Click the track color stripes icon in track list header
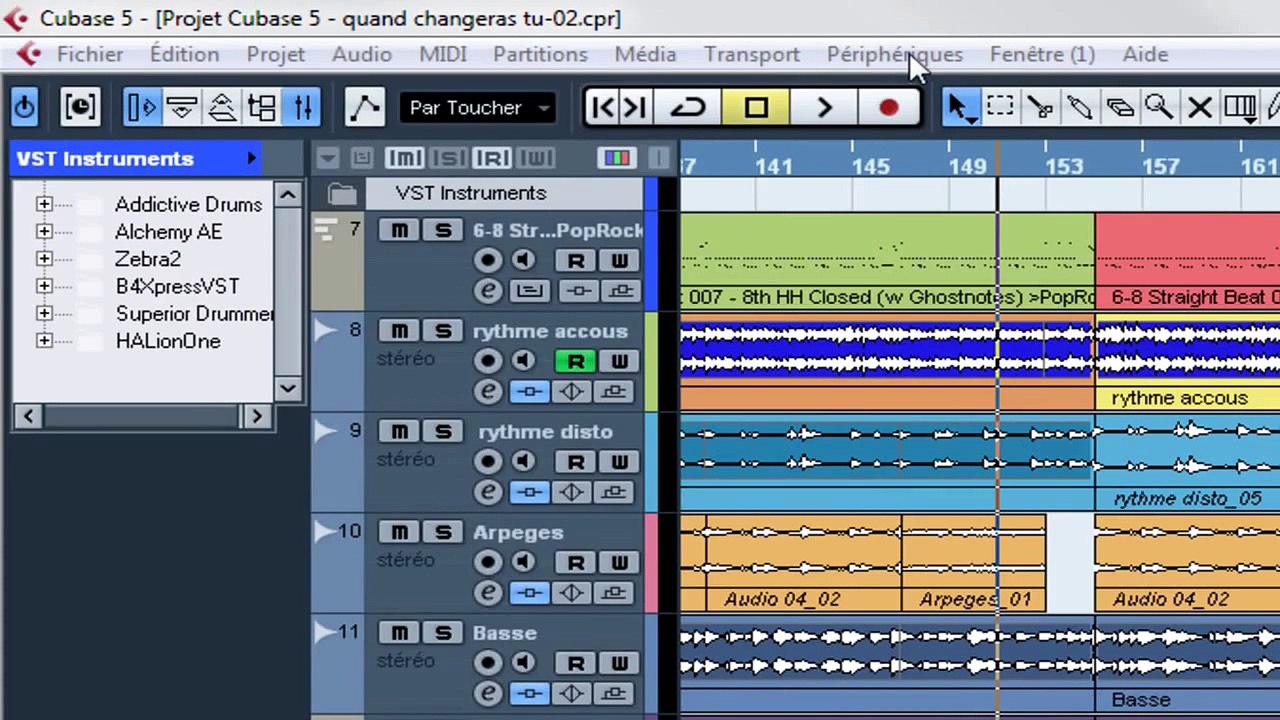Image resolution: width=1280 pixels, height=720 pixels. (x=617, y=158)
